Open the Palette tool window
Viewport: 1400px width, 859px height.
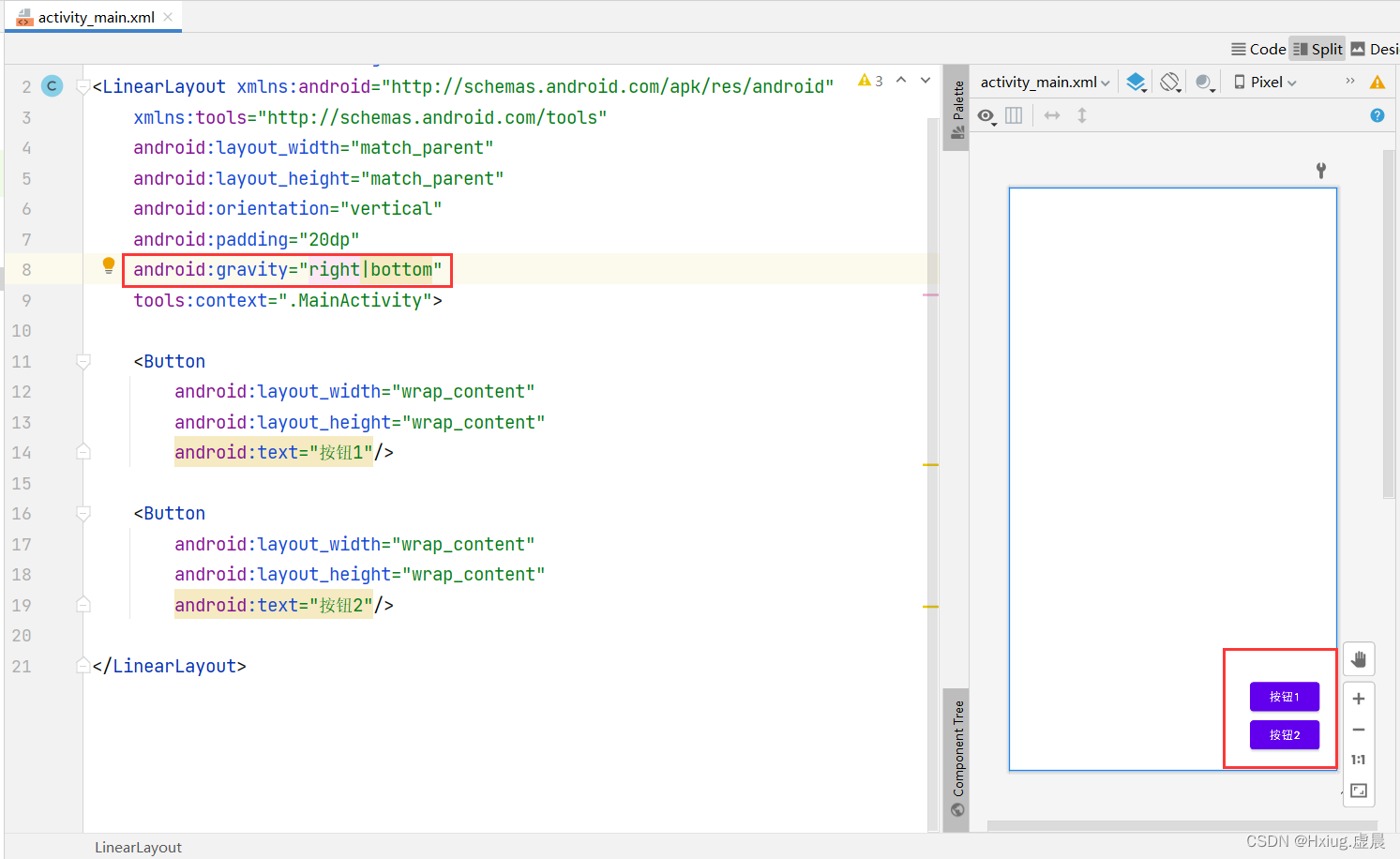pyautogui.click(x=957, y=109)
